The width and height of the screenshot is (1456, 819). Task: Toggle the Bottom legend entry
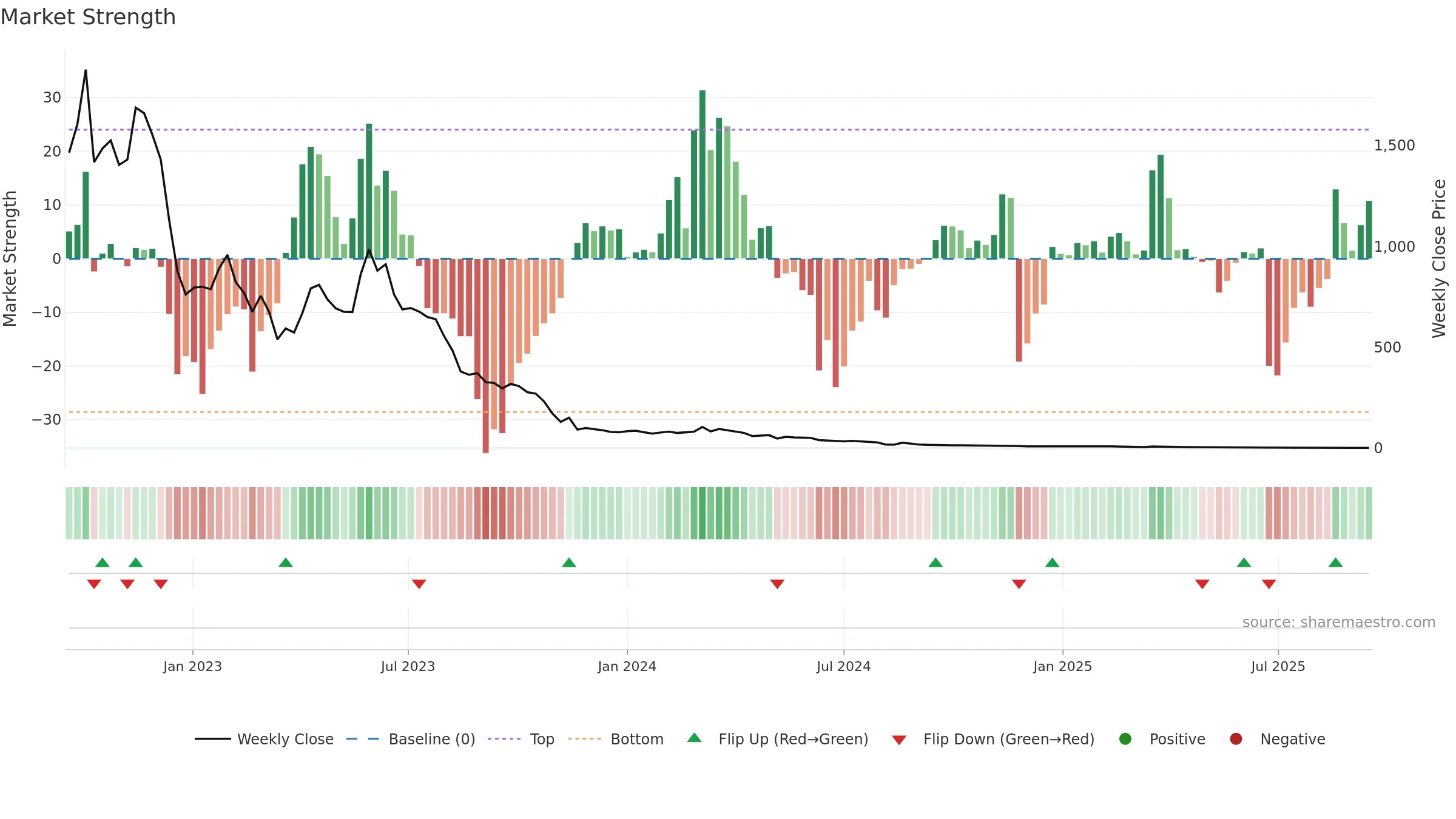pyautogui.click(x=616, y=739)
